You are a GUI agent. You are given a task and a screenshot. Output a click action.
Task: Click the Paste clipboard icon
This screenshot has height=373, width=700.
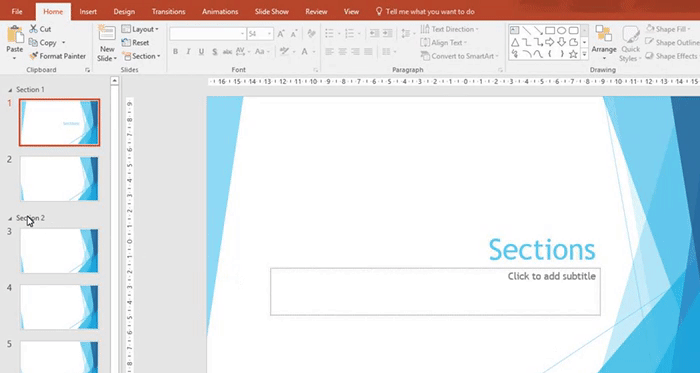(15, 35)
